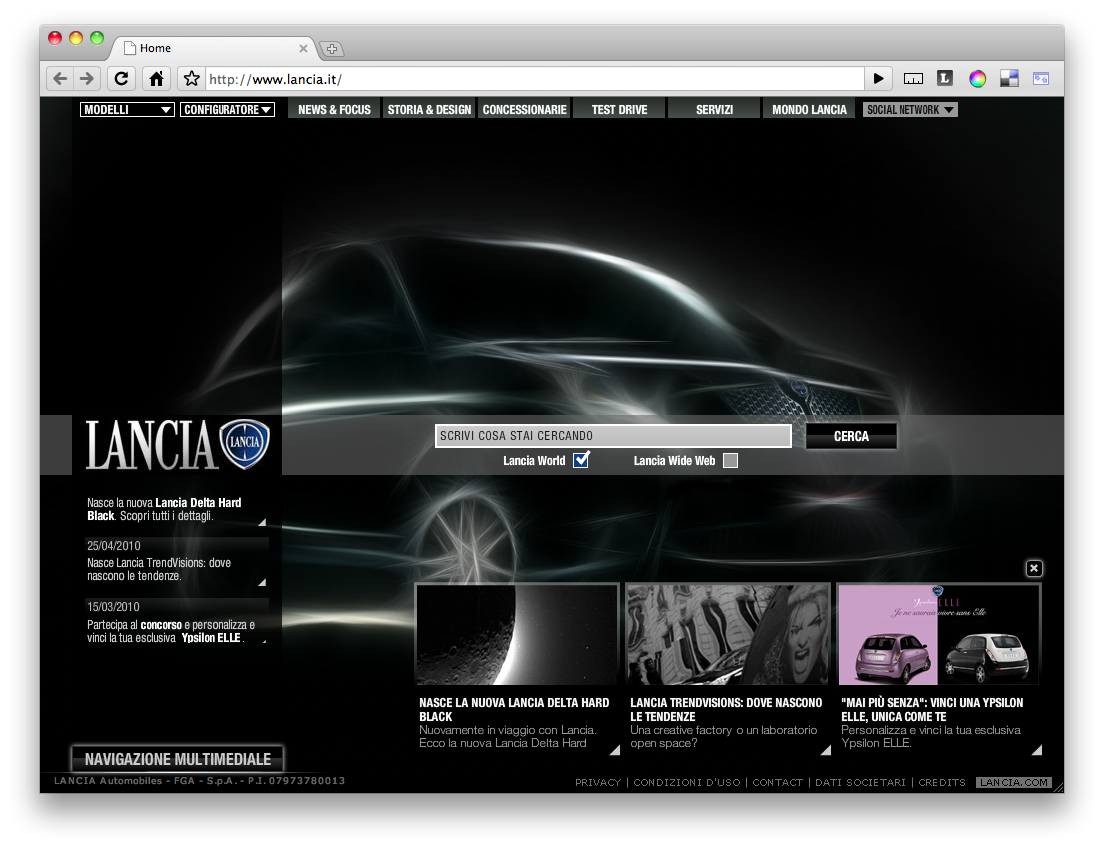Screen dimensions: 1104x848
Task: Open the browser home page icon
Action: 156,79
